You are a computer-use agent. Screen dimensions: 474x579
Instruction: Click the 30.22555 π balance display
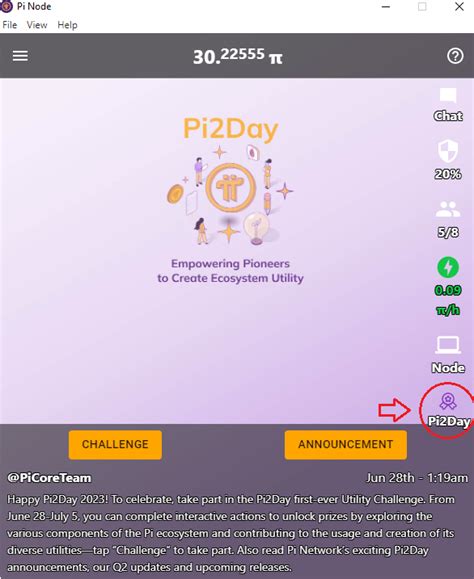click(x=238, y=56)
